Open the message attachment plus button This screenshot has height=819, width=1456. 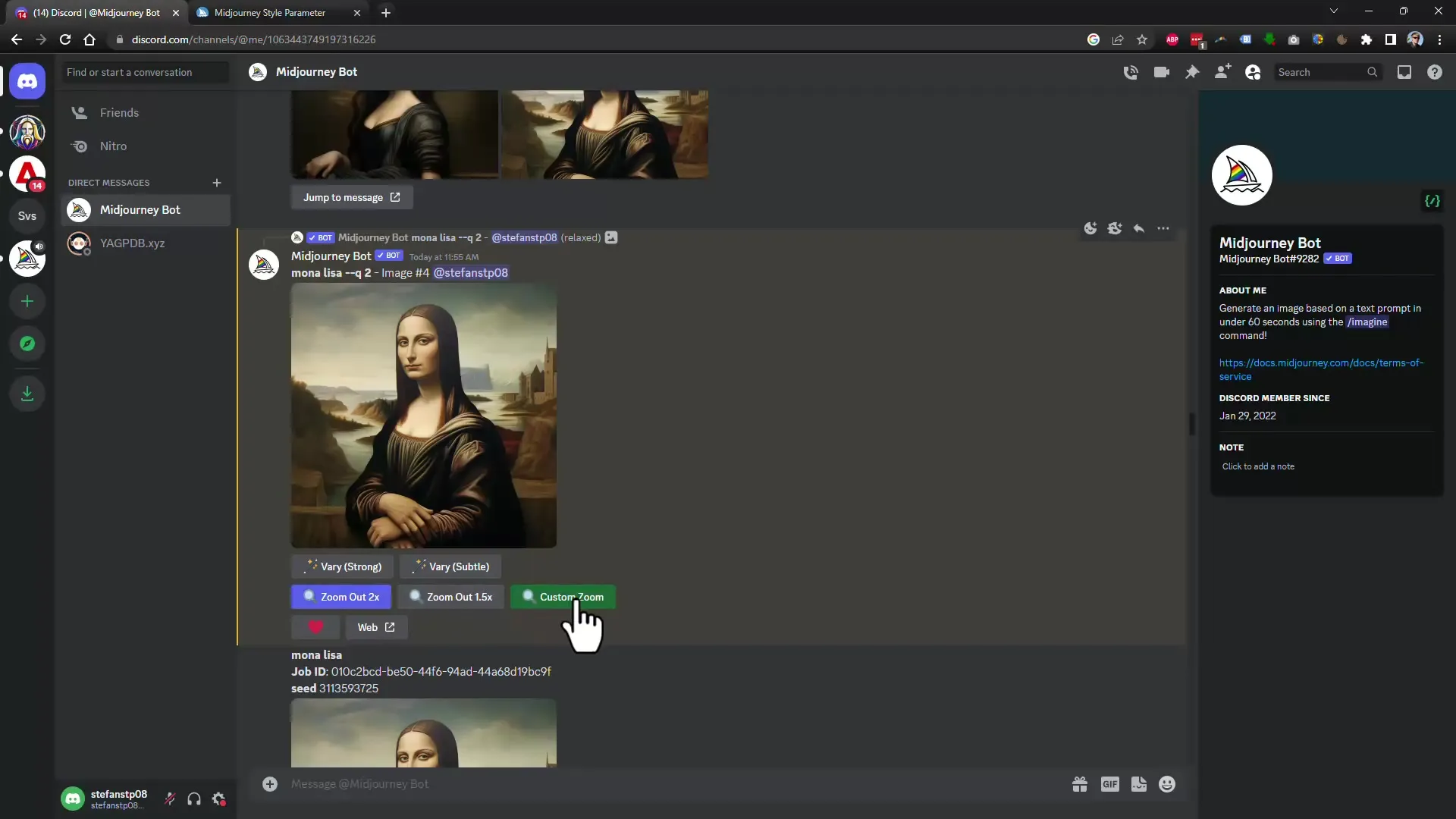click(270, 784)
